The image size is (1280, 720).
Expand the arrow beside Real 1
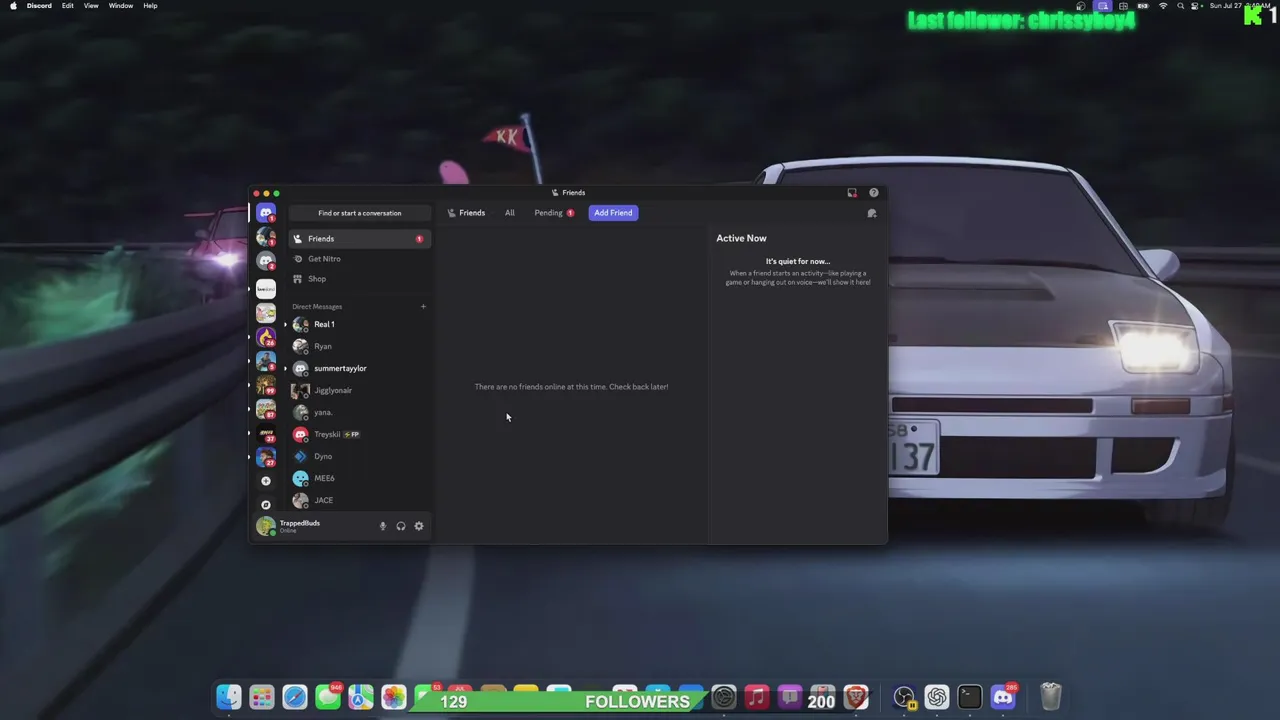click(x=285, y=324)
